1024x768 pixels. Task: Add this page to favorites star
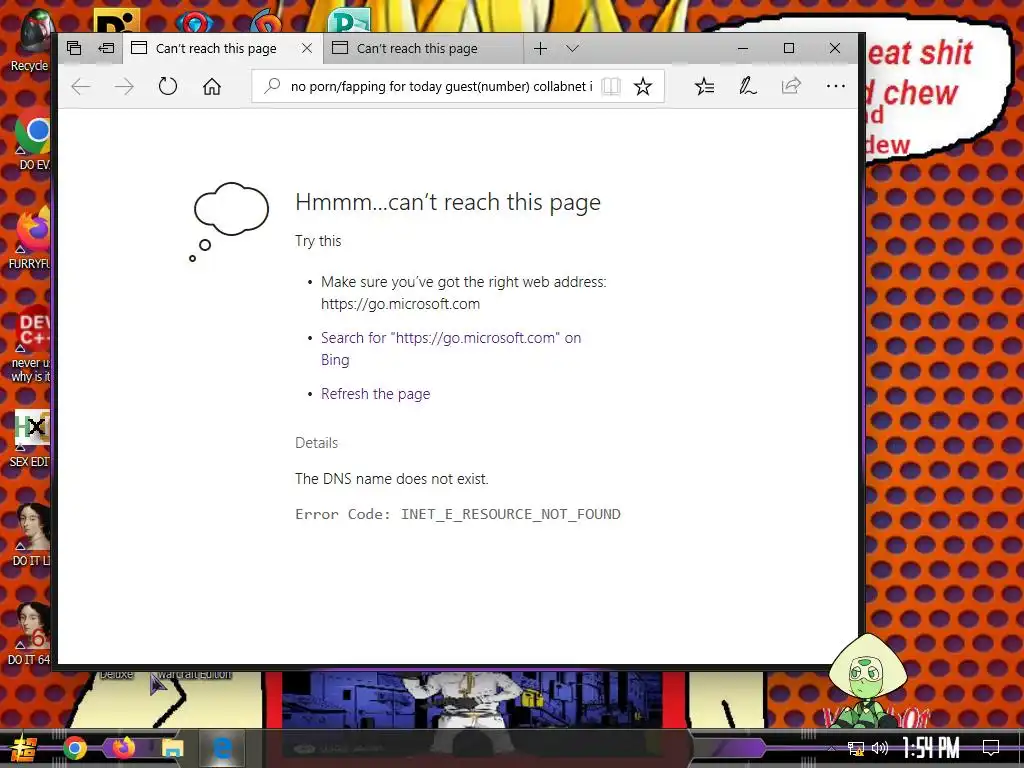(x=643, y=86)
